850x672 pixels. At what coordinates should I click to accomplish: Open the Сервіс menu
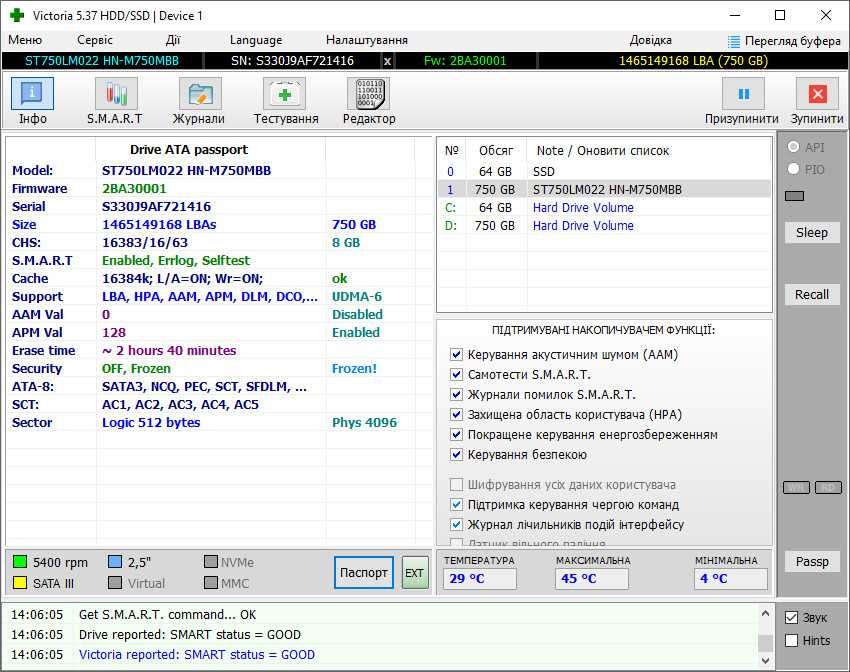[95, 40]
